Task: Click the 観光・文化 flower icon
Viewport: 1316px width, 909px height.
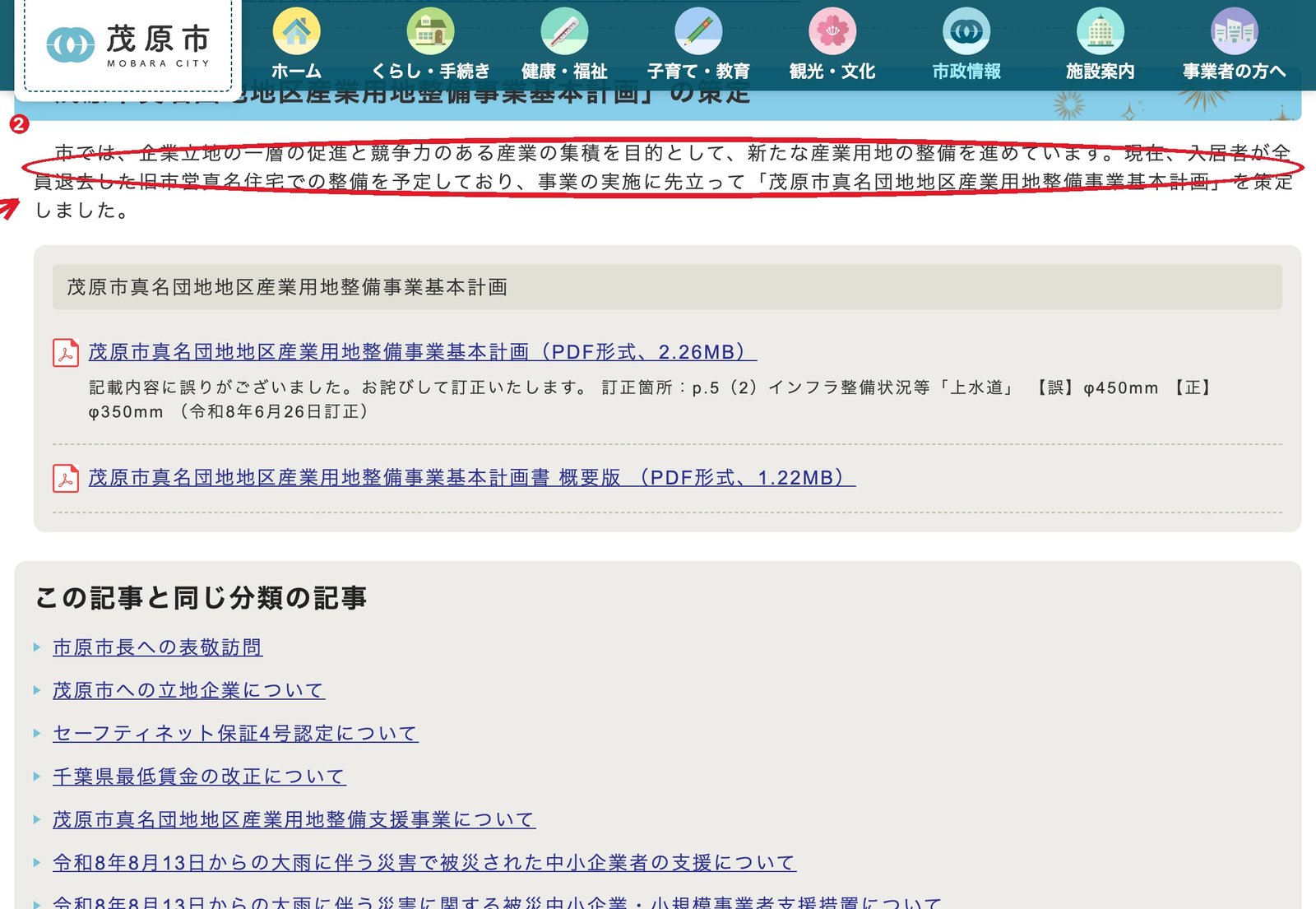Action: (832, 31)
